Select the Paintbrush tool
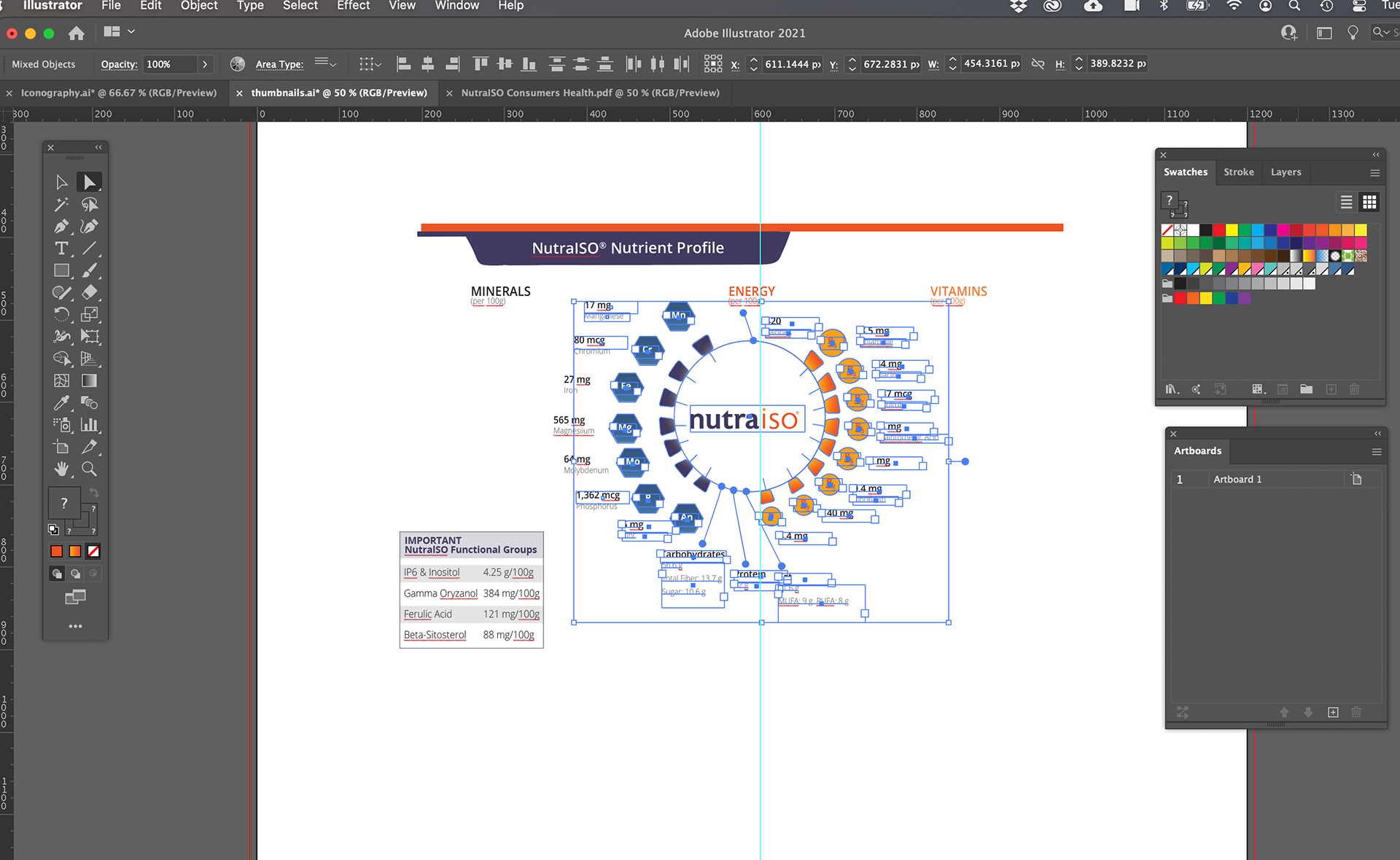Viewport: 1400px width, 860px height. [90, 270]
